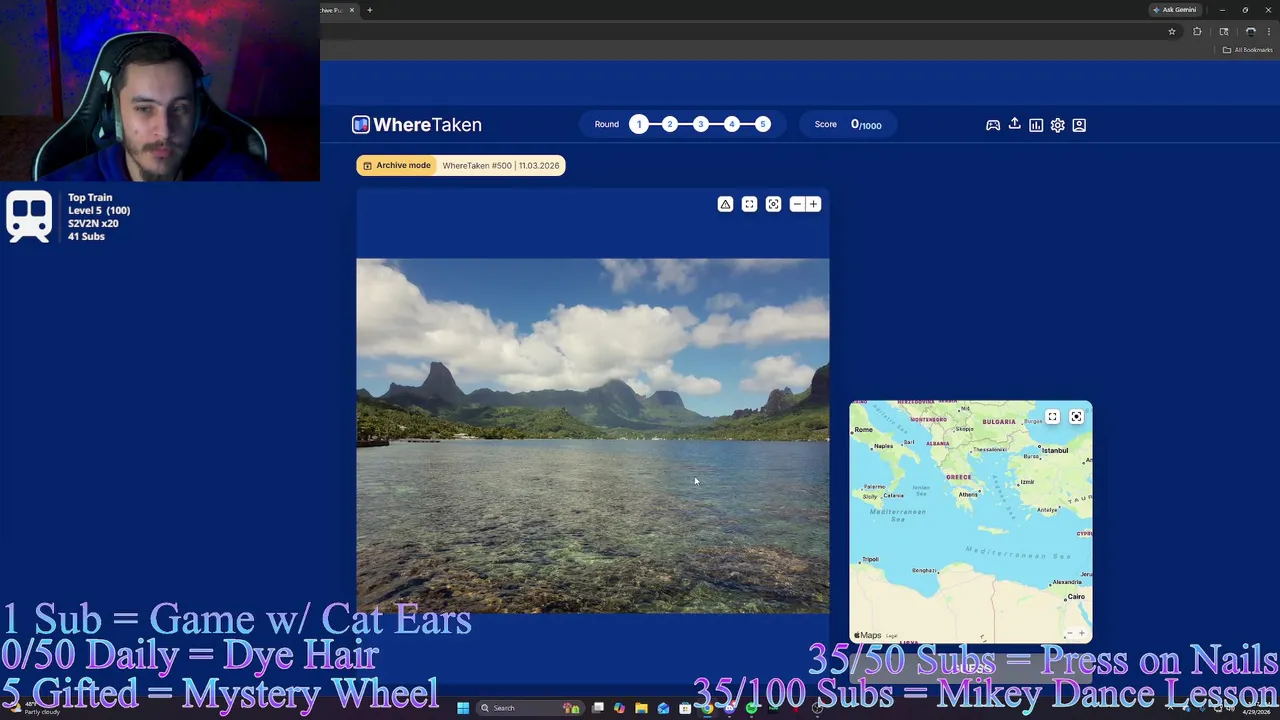Zoom out the photo with minus
Image resolution: width=1280 pixels, height=720 pixels.
[x=797, y=204]
